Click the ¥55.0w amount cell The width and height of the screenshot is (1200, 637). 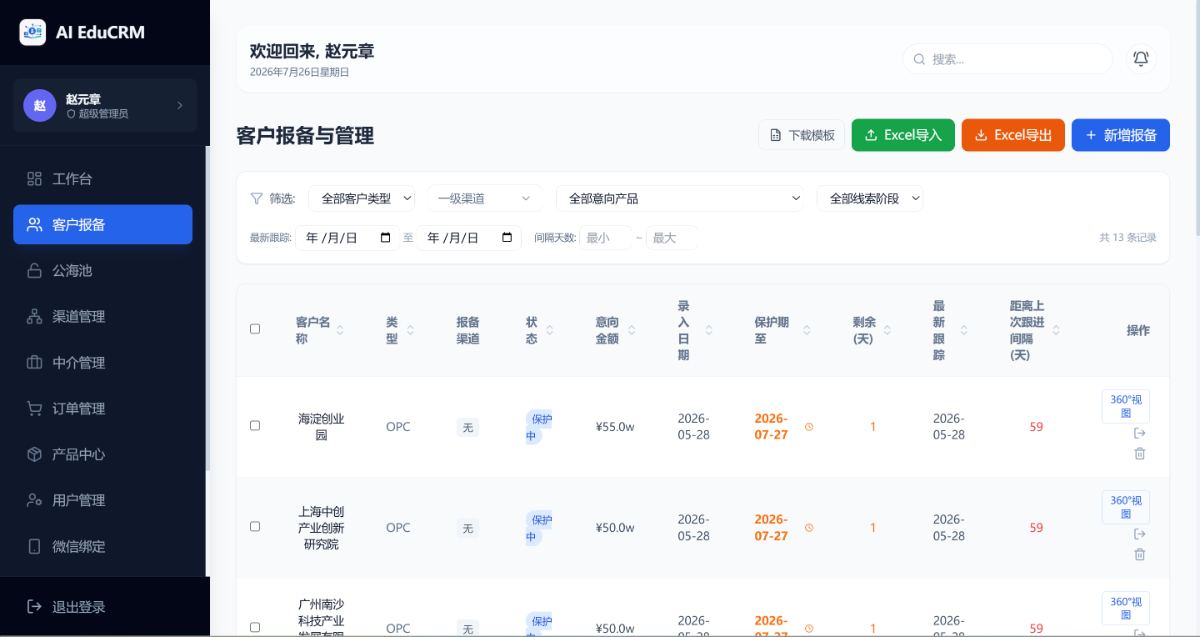click(615, 427)
